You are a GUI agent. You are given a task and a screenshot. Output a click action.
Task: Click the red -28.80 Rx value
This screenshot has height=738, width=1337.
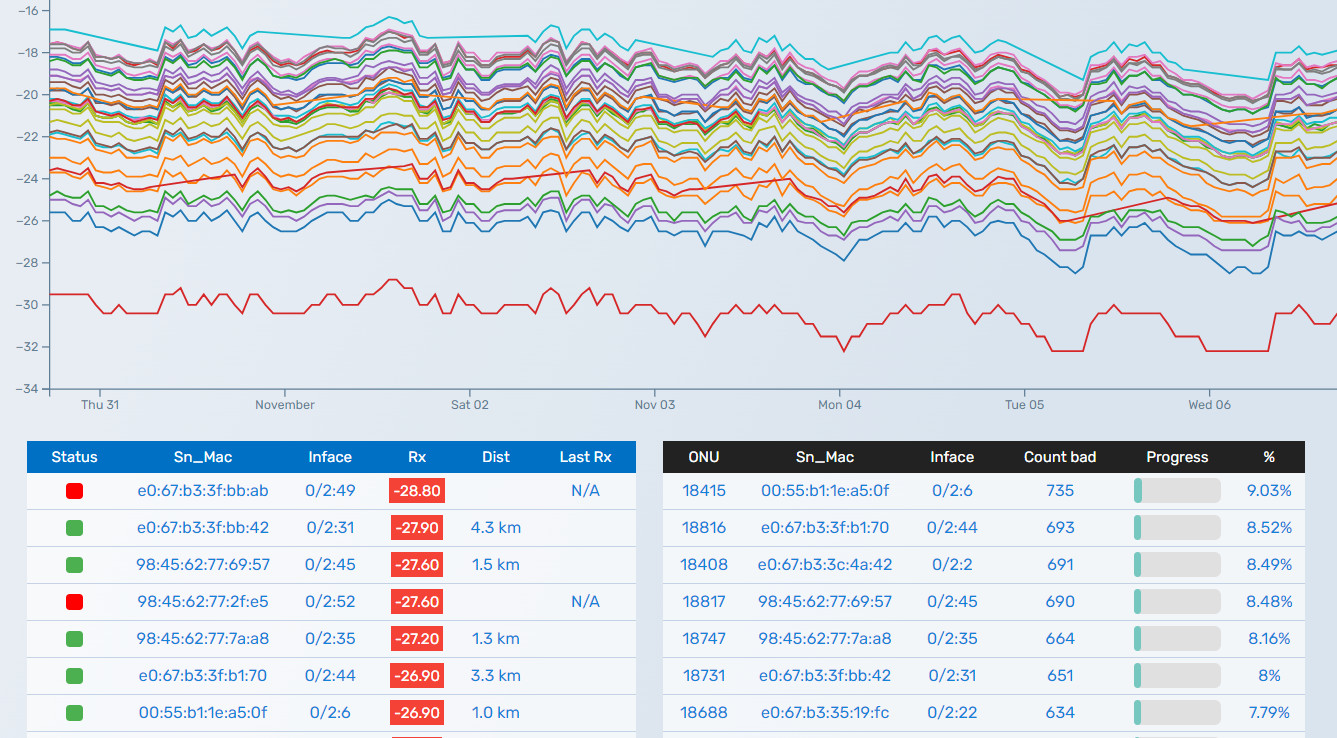pyautogui.click(x=417, y=491)
